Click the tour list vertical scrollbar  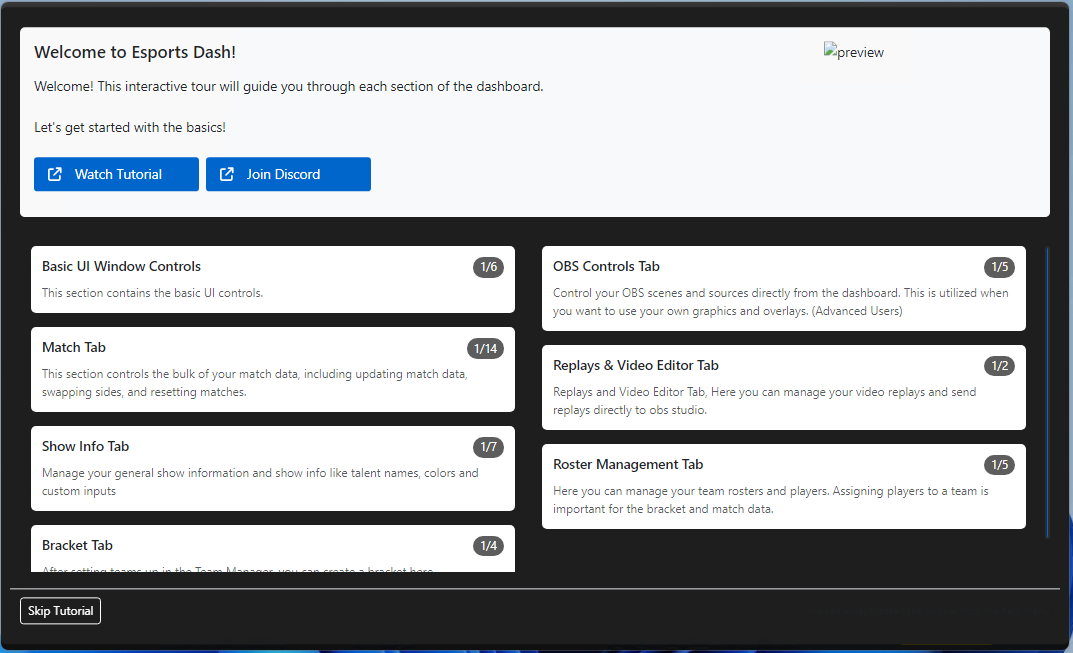[x=1047, y=392]
